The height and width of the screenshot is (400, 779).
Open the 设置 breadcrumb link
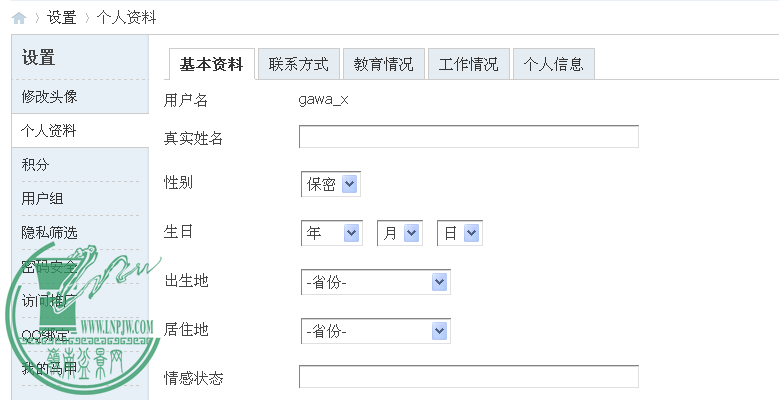pos(61,18)
